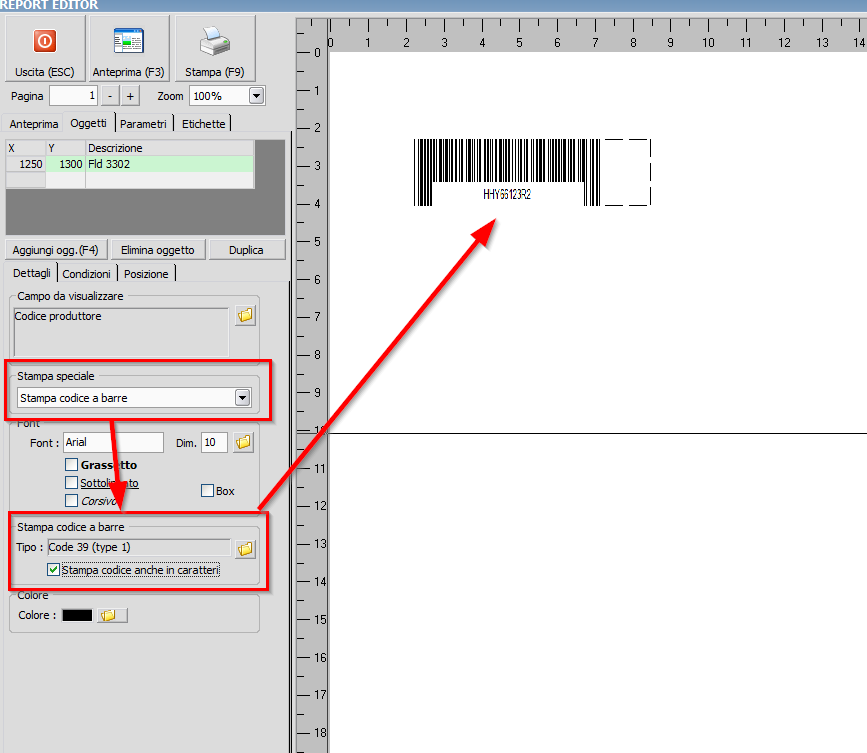Open Anteprima (F3) preview
This screenshot has width=867, height=753.
tap(129, 49)
